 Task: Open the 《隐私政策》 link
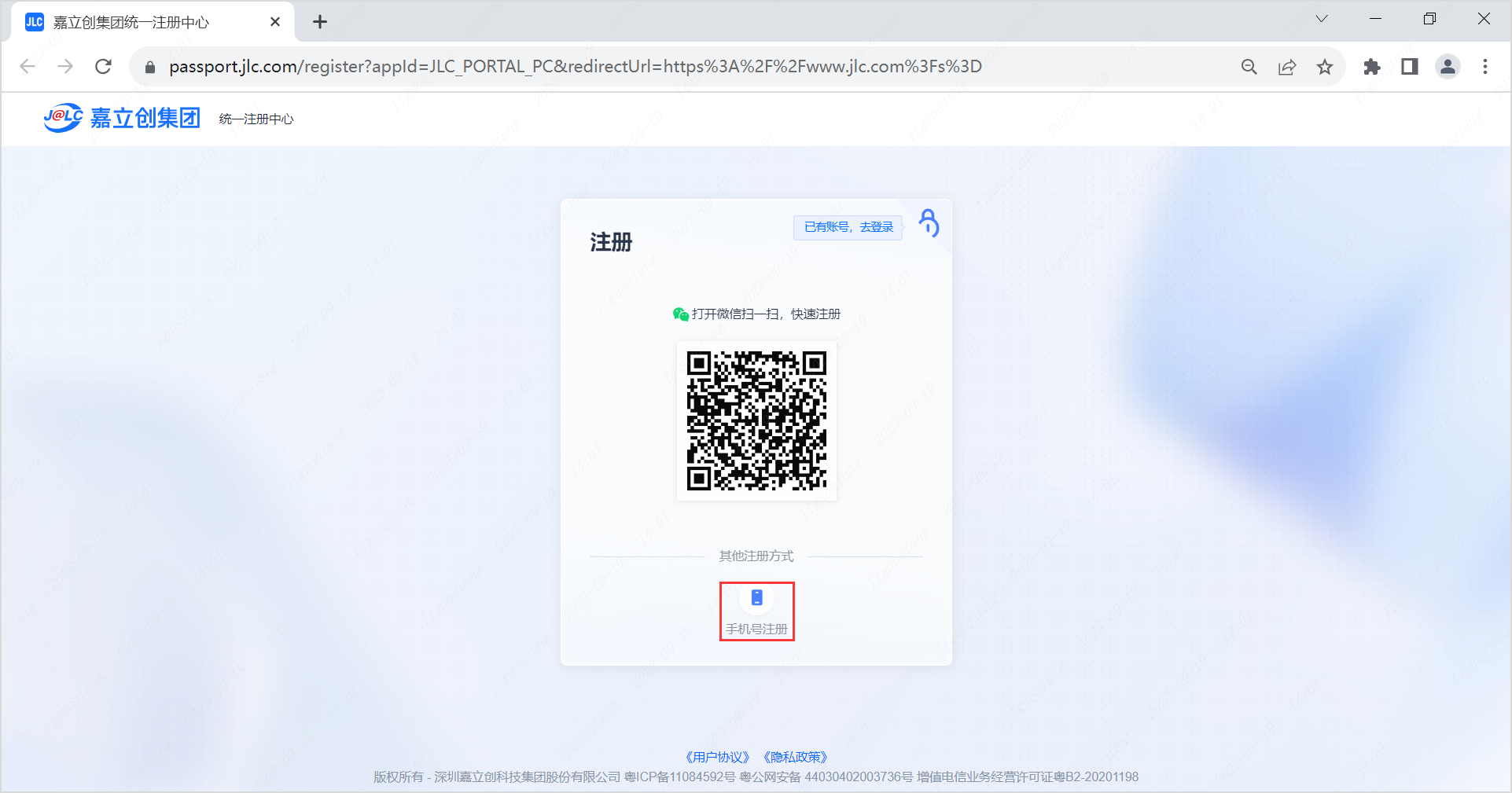(x=796, y=757)
